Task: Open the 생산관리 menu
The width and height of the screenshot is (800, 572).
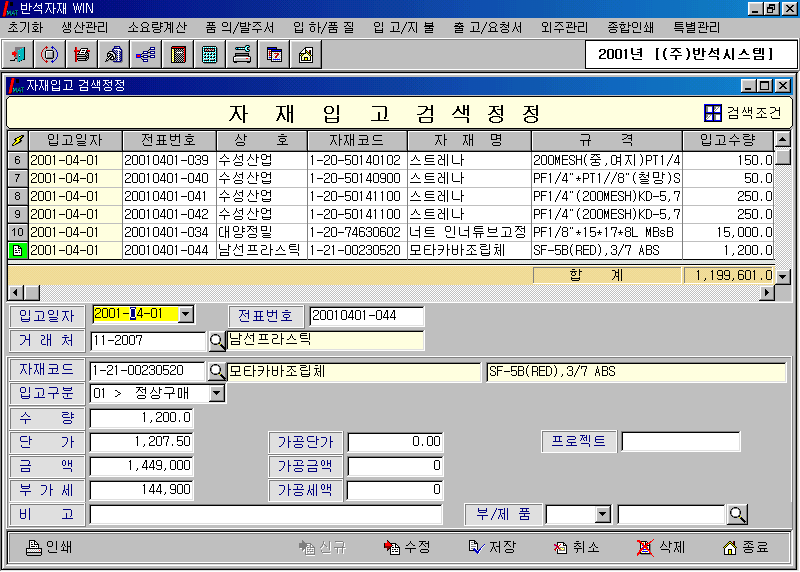Action: point(88,27)
